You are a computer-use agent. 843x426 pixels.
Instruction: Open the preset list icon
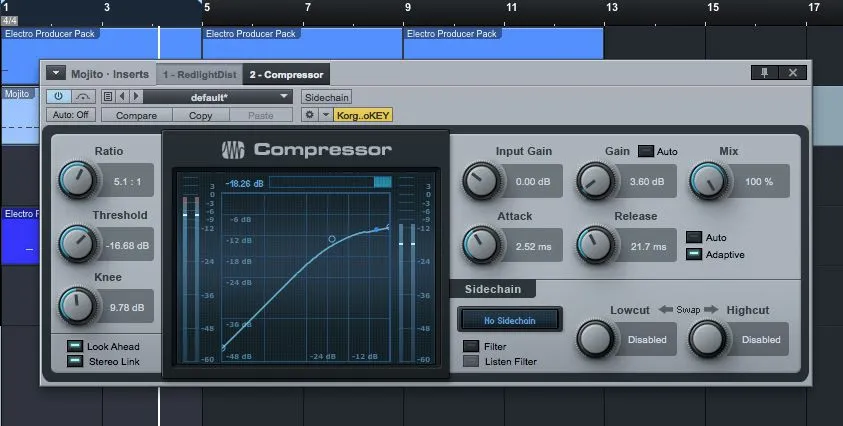tap(108, 97)
